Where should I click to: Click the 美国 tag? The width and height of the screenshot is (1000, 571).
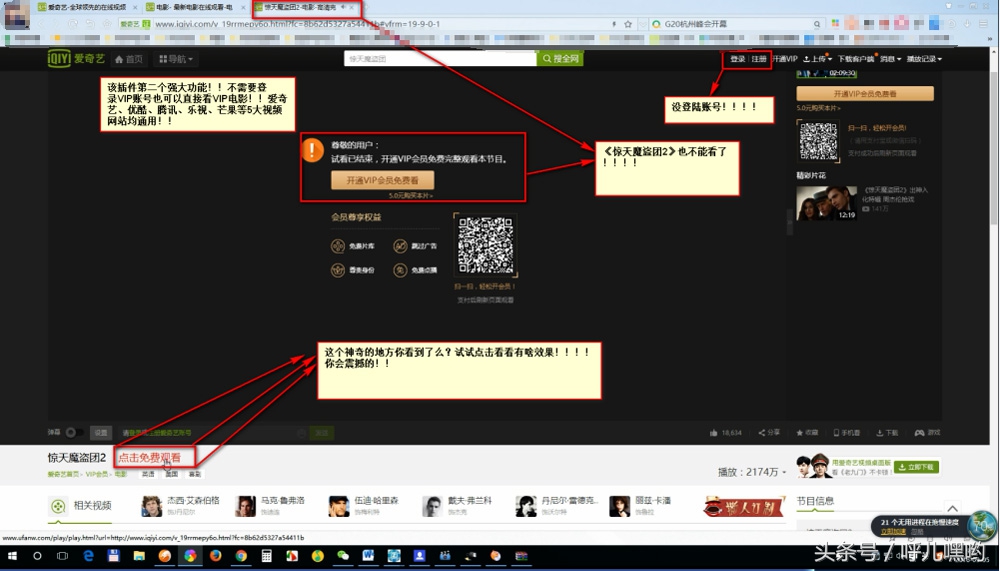coord(172,474)
